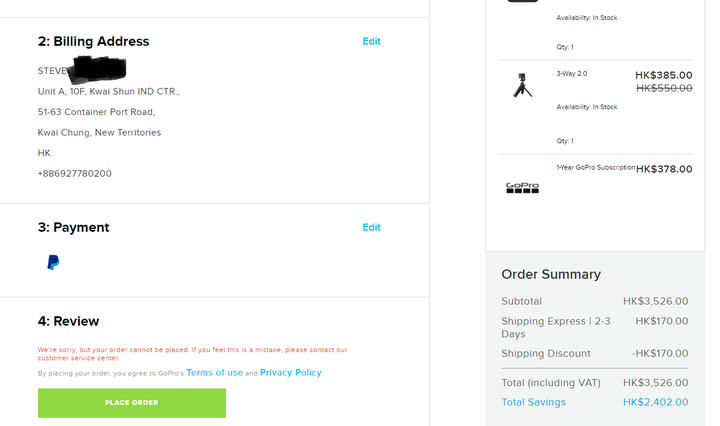Click the GoPro subscription logo image
The width and height of the screenshot is (720, 426).
523,188
